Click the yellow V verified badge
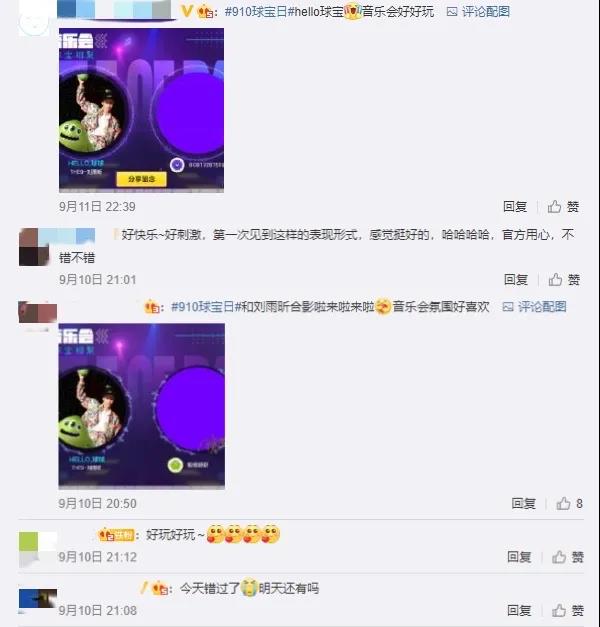The height and width of the screenshot is (627, 600). [186, 11]
